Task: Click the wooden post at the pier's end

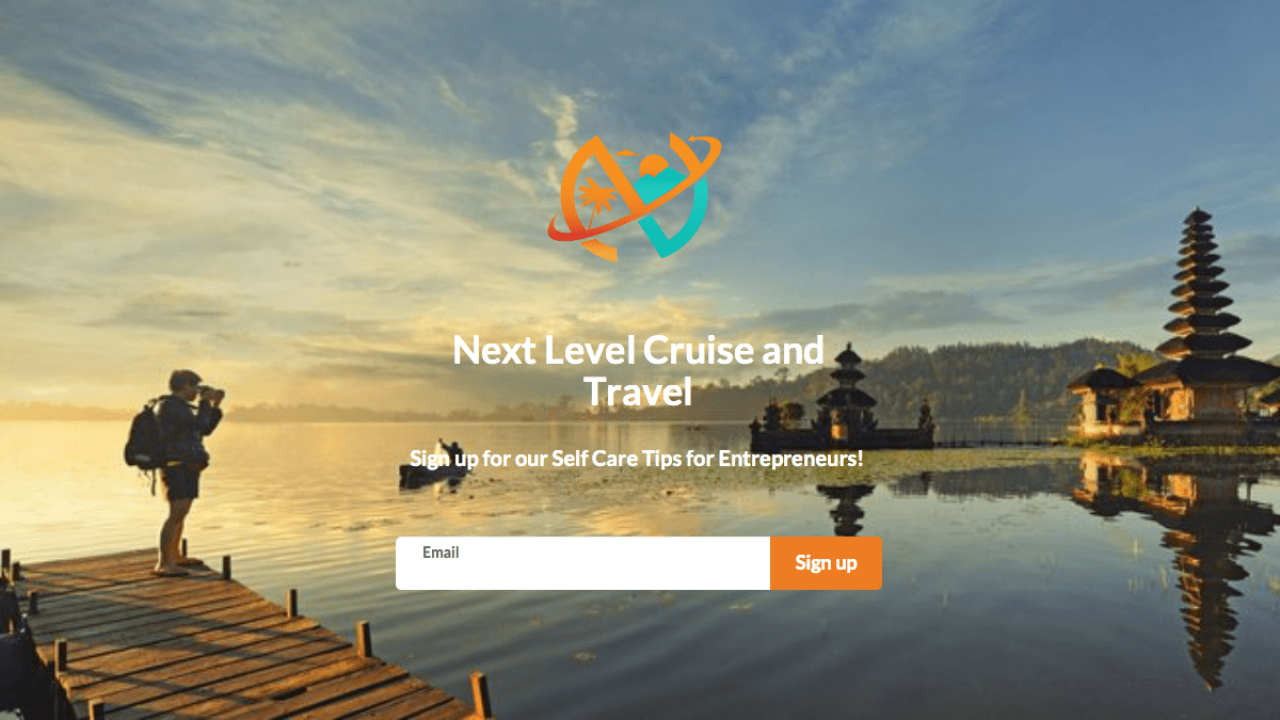Action: point(481,694)
